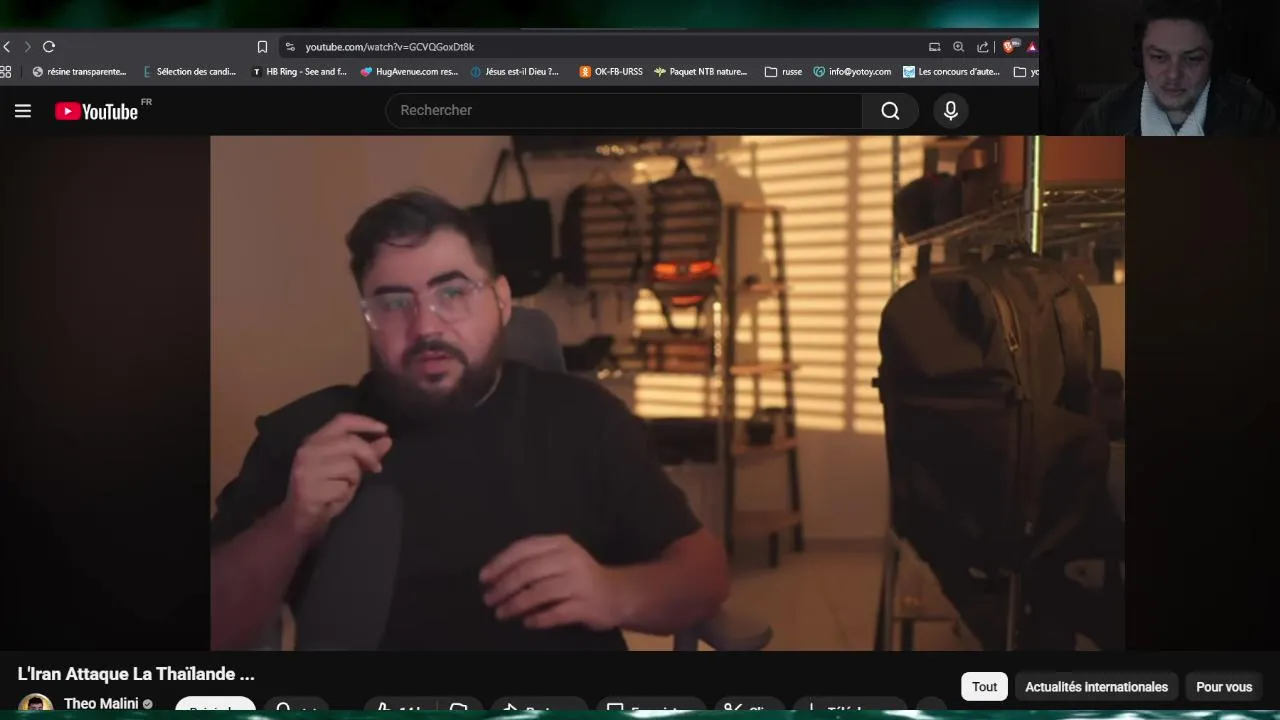Open the 'HB Ring - See and f...' bookmark
Viewport: 1280px width, 720px height.
299,72
